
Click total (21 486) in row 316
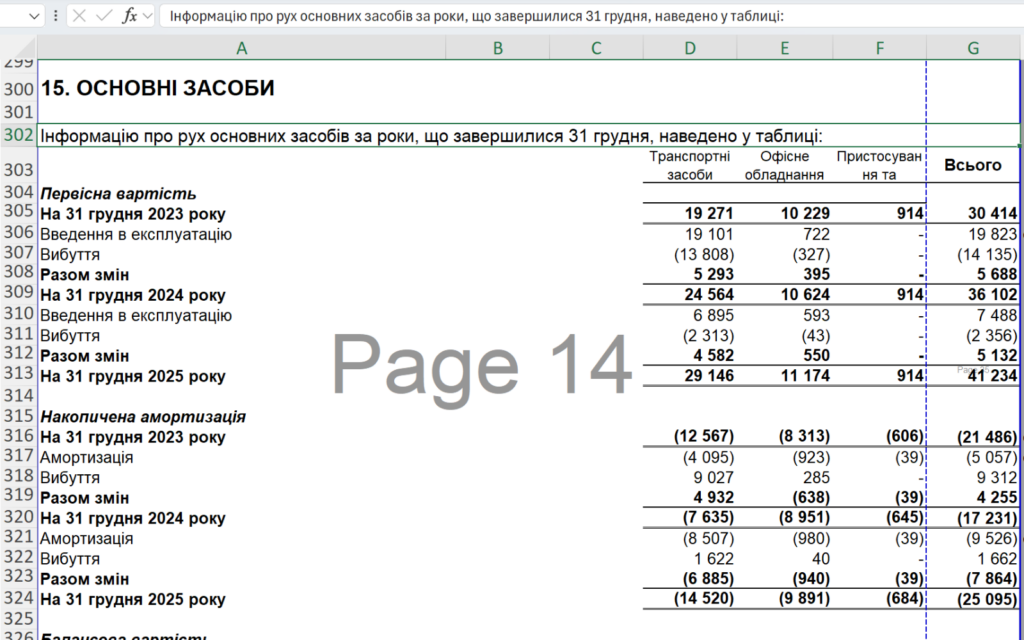pos(987,437)
